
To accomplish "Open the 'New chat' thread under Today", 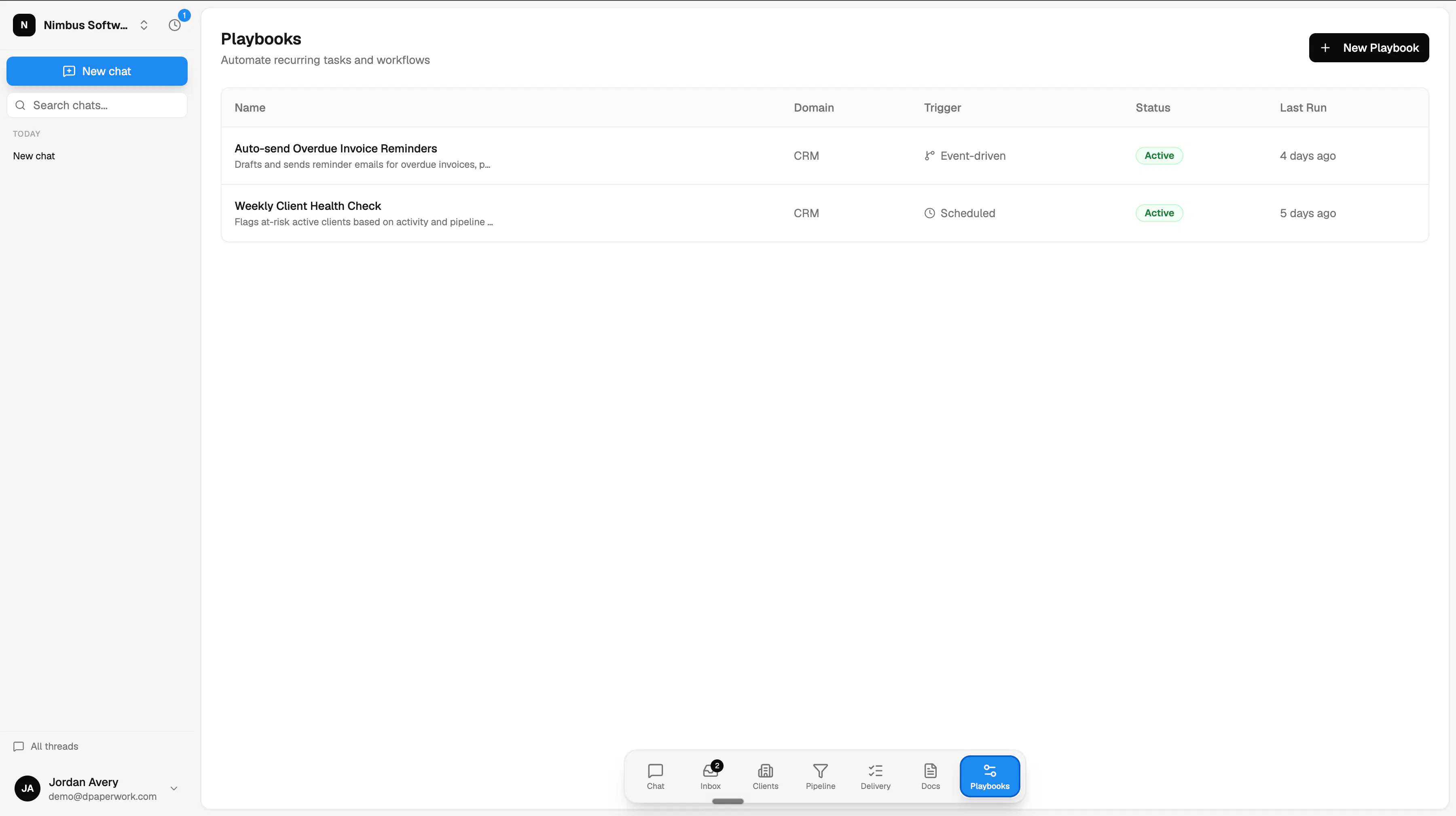I will pyautogui.click(x=34, y=156).
